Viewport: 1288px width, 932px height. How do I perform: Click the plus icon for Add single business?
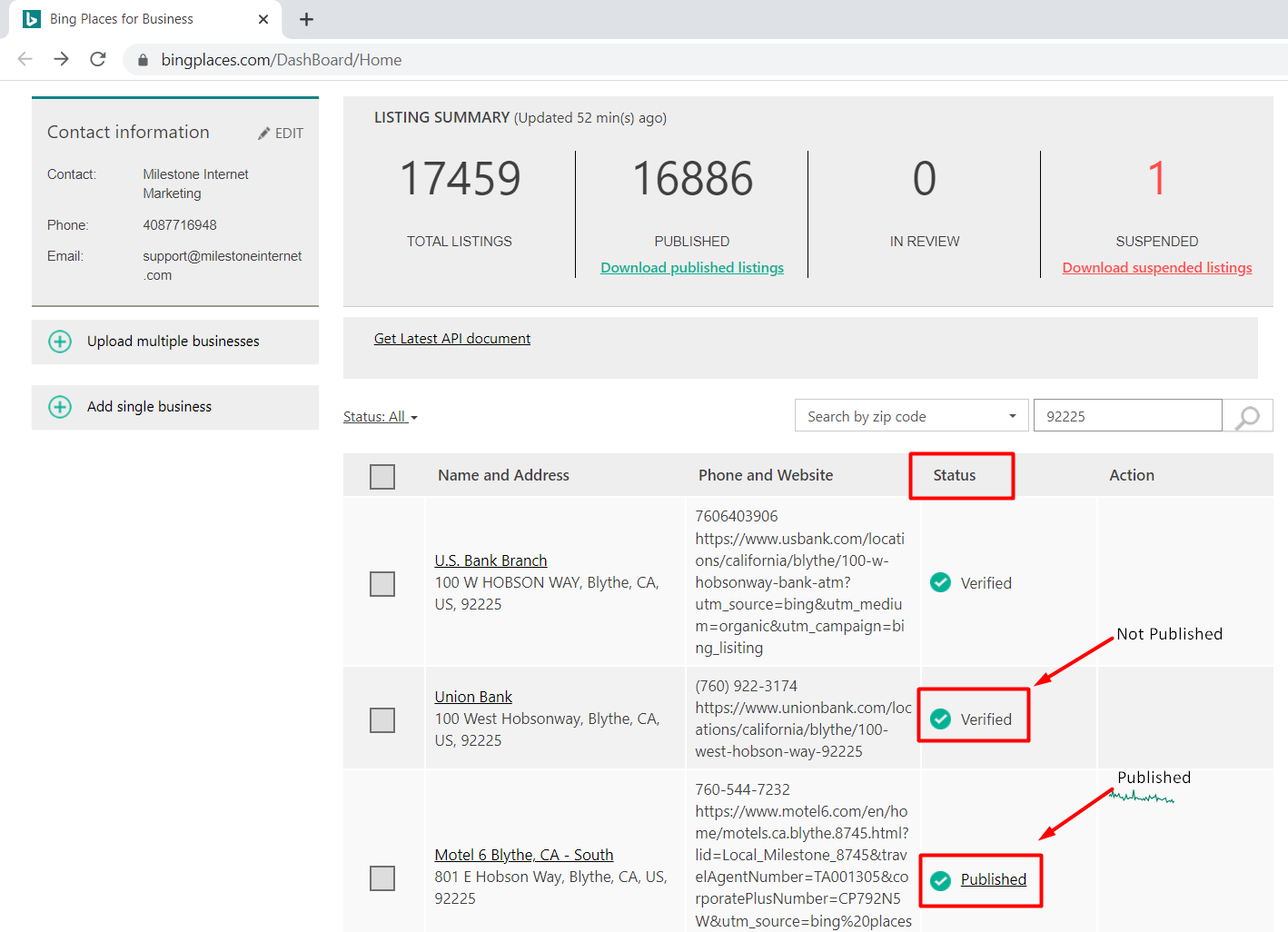tap(60, 407)
